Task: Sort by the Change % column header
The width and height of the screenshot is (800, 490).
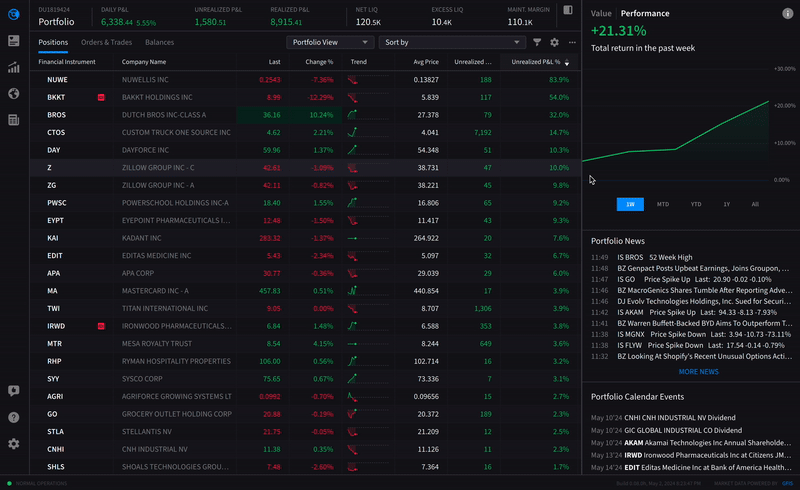Action: [319, 62]
